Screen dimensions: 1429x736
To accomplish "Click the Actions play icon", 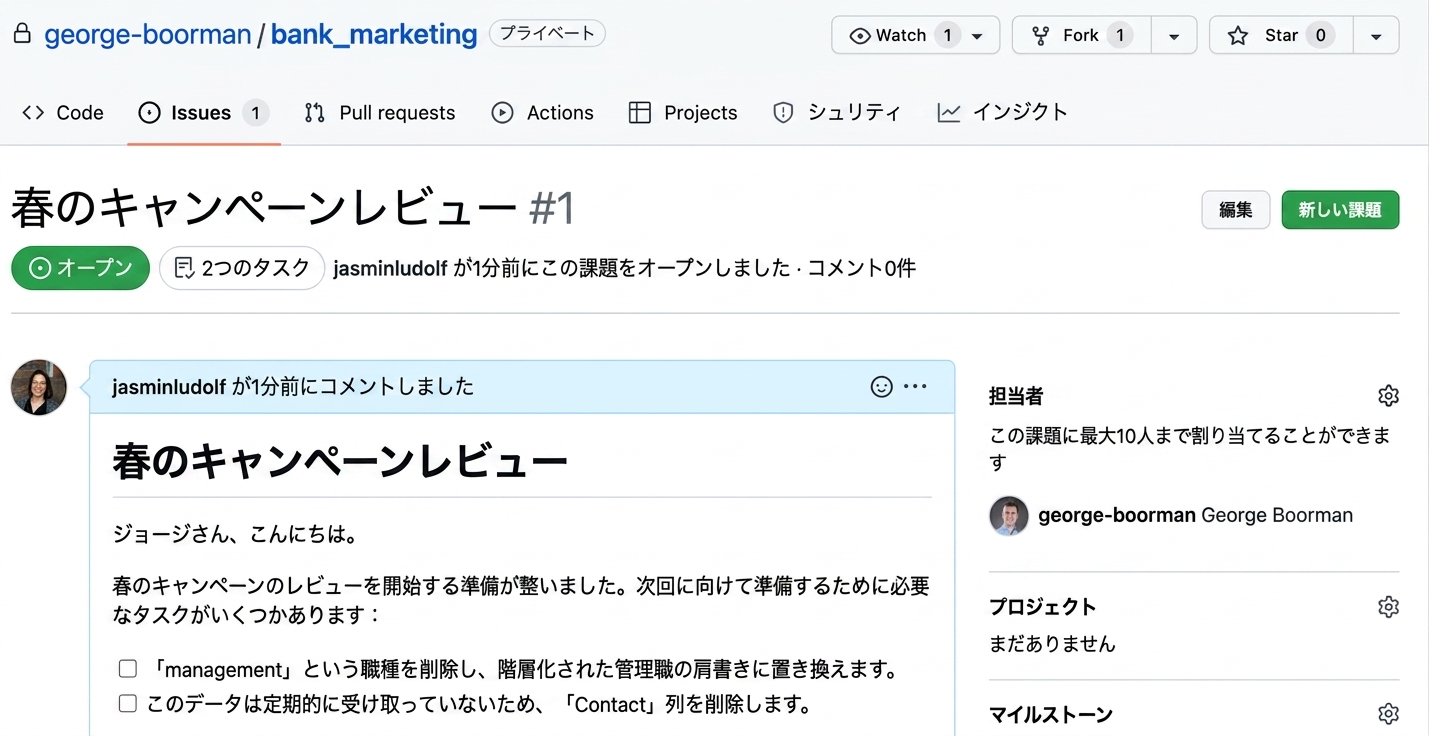I will click(502, 113).
